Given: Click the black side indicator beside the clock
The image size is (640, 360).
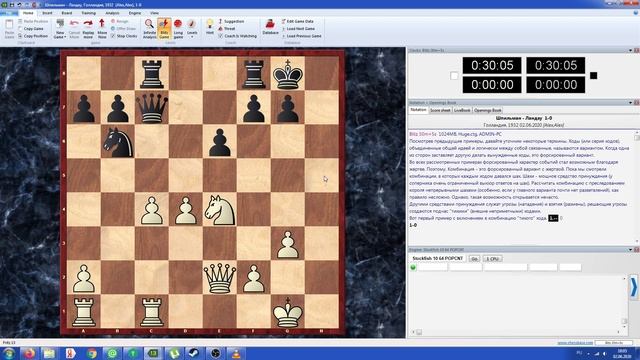Looking at the screenshot, I should [x=593, y=76].
